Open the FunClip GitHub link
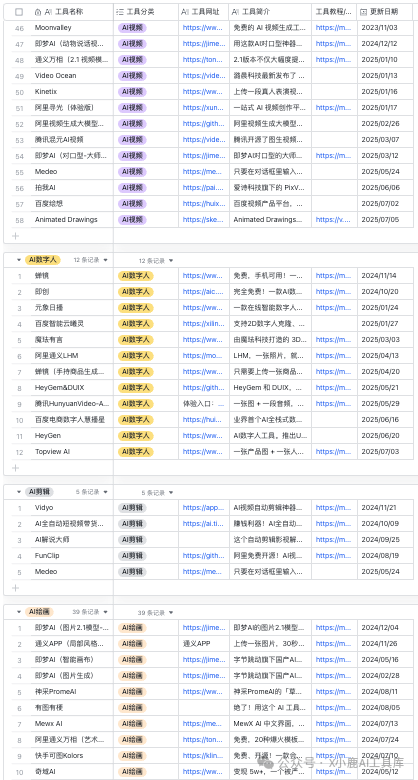 point(203,556)
